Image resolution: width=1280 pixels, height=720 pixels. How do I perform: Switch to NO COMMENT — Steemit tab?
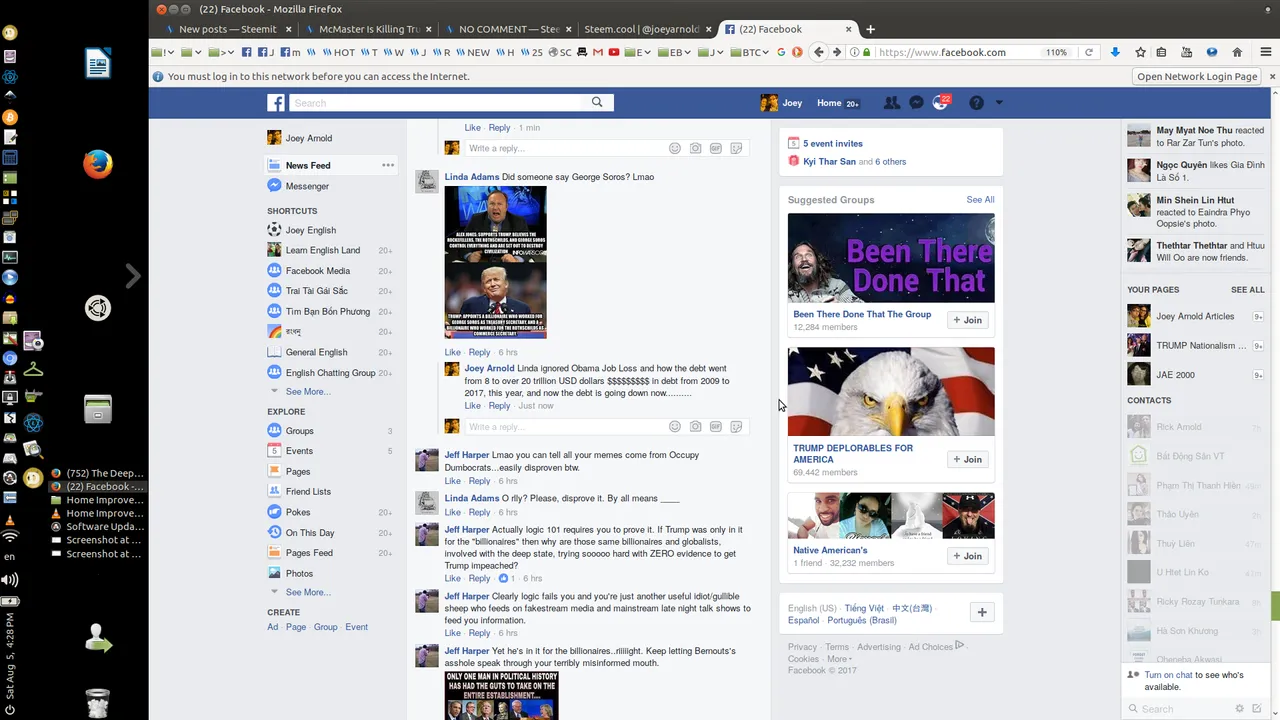pos(508,29)
